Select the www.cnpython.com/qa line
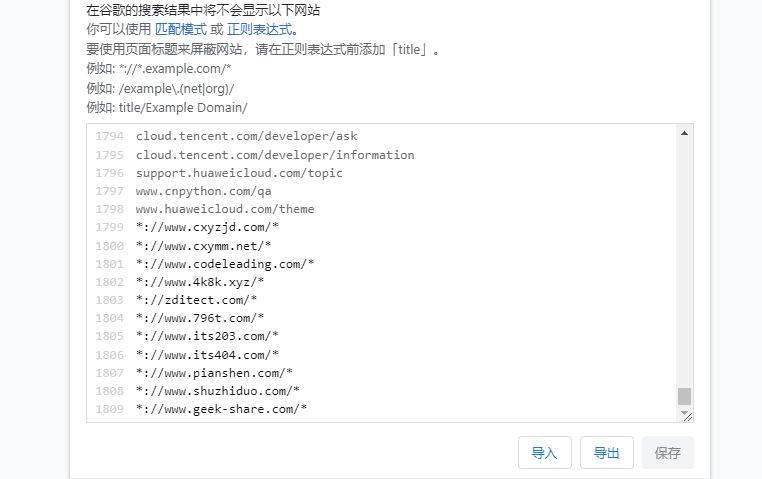Viewport: 762px width, 479px height. click(x=203, y=191)
